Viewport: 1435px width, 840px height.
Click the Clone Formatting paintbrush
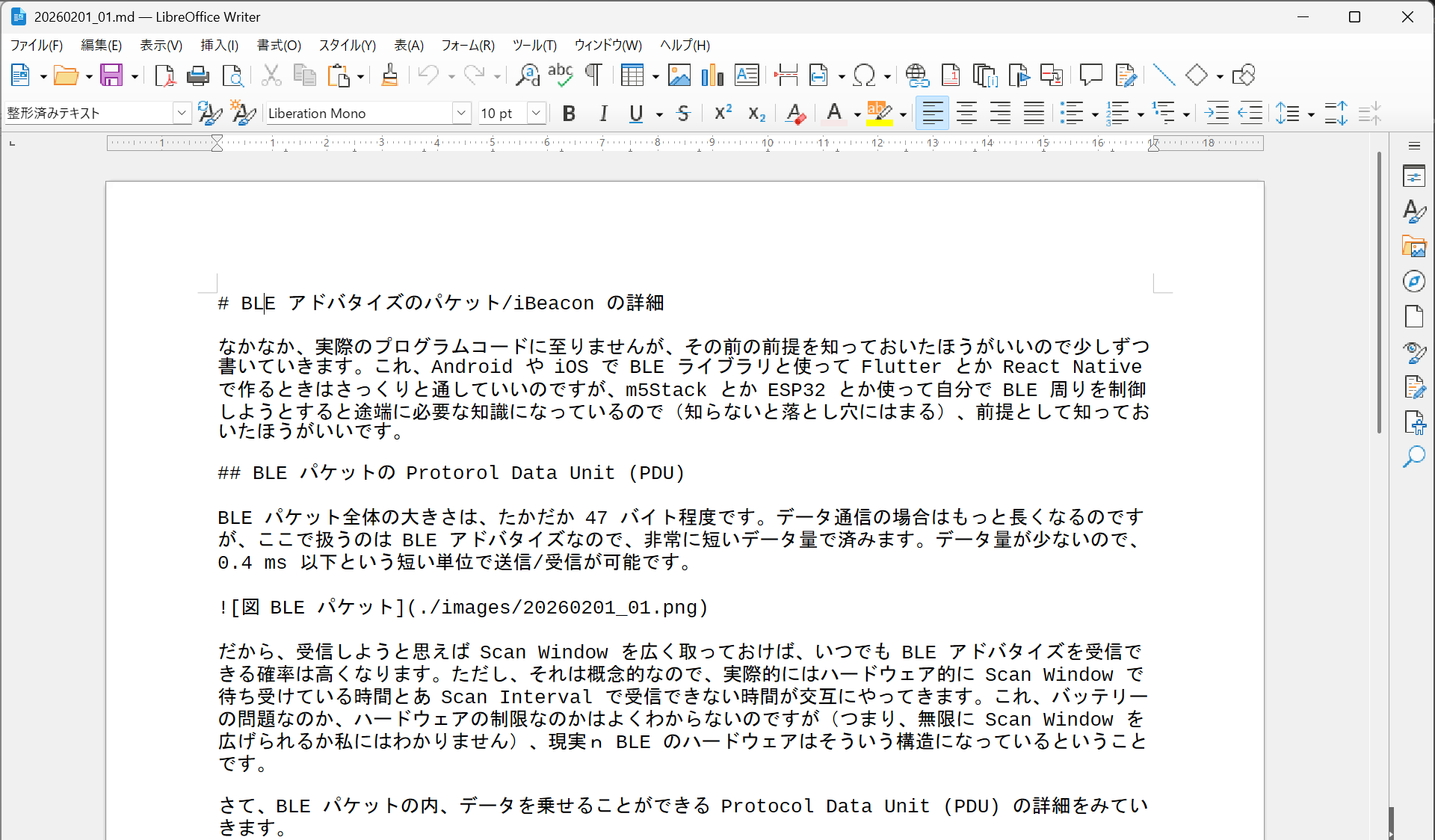click(389, 75)
